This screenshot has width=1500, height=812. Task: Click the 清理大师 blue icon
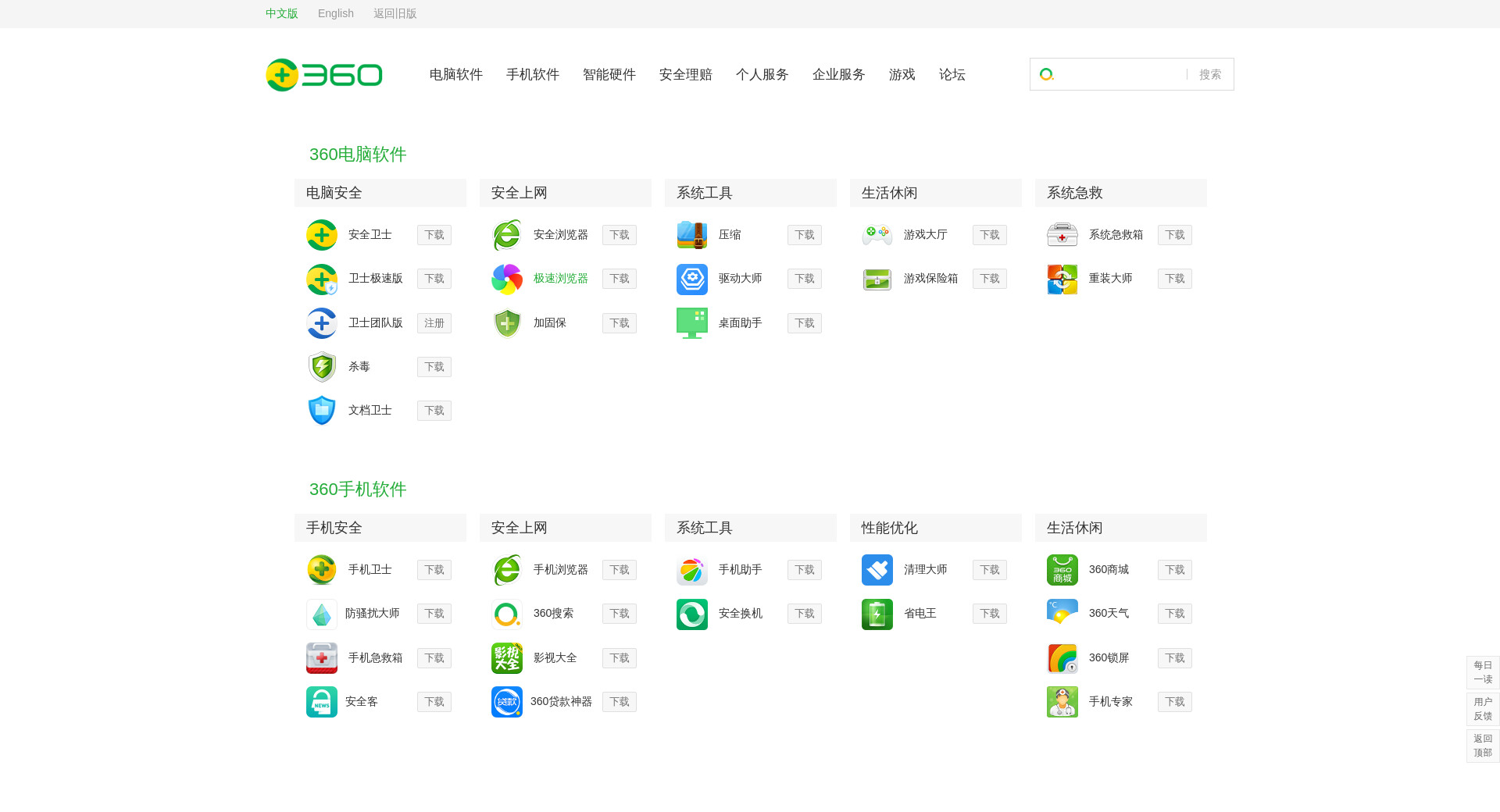(x=877, y=570)
